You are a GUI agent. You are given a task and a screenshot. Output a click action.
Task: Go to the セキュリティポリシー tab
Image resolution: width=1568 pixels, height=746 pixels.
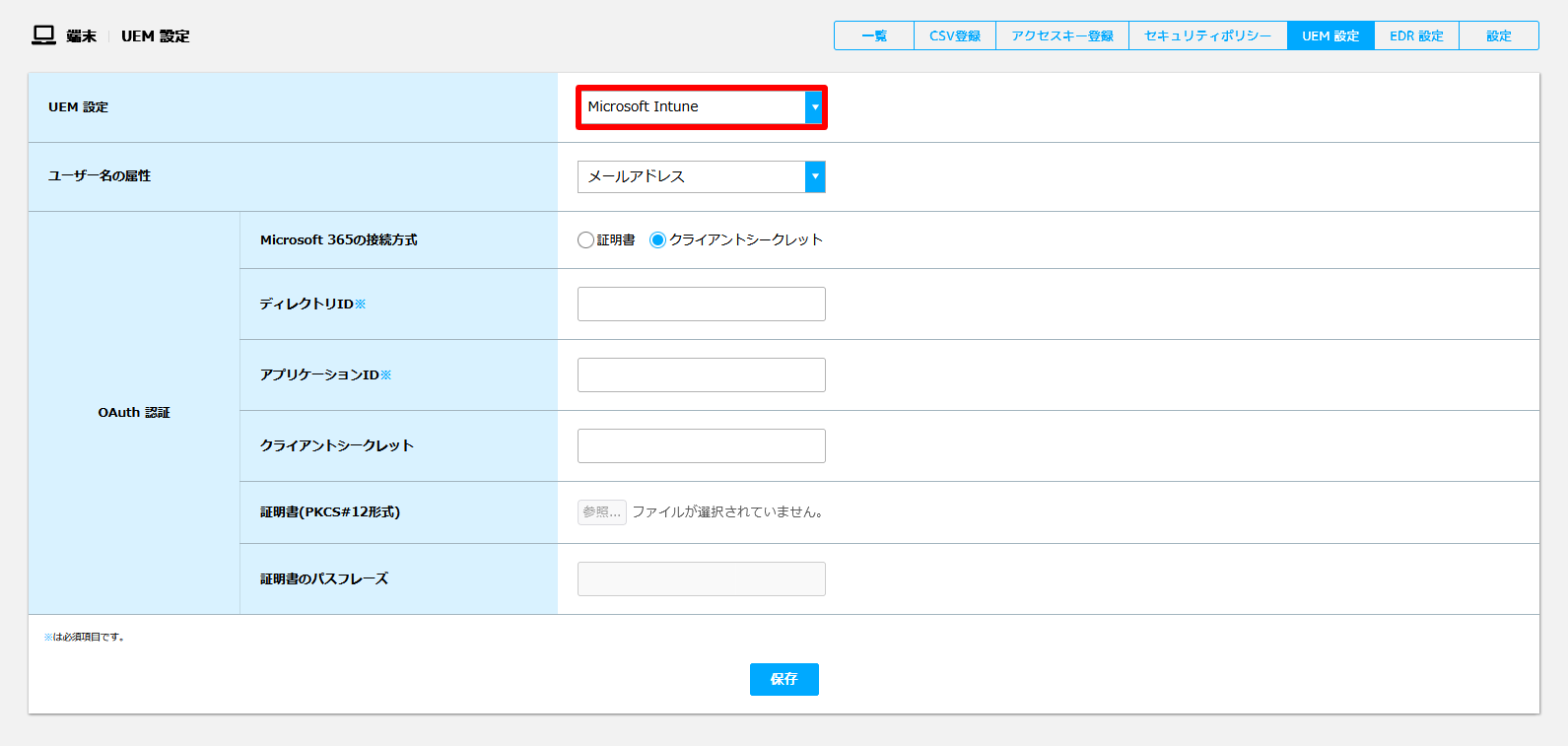coord(1208,35)
